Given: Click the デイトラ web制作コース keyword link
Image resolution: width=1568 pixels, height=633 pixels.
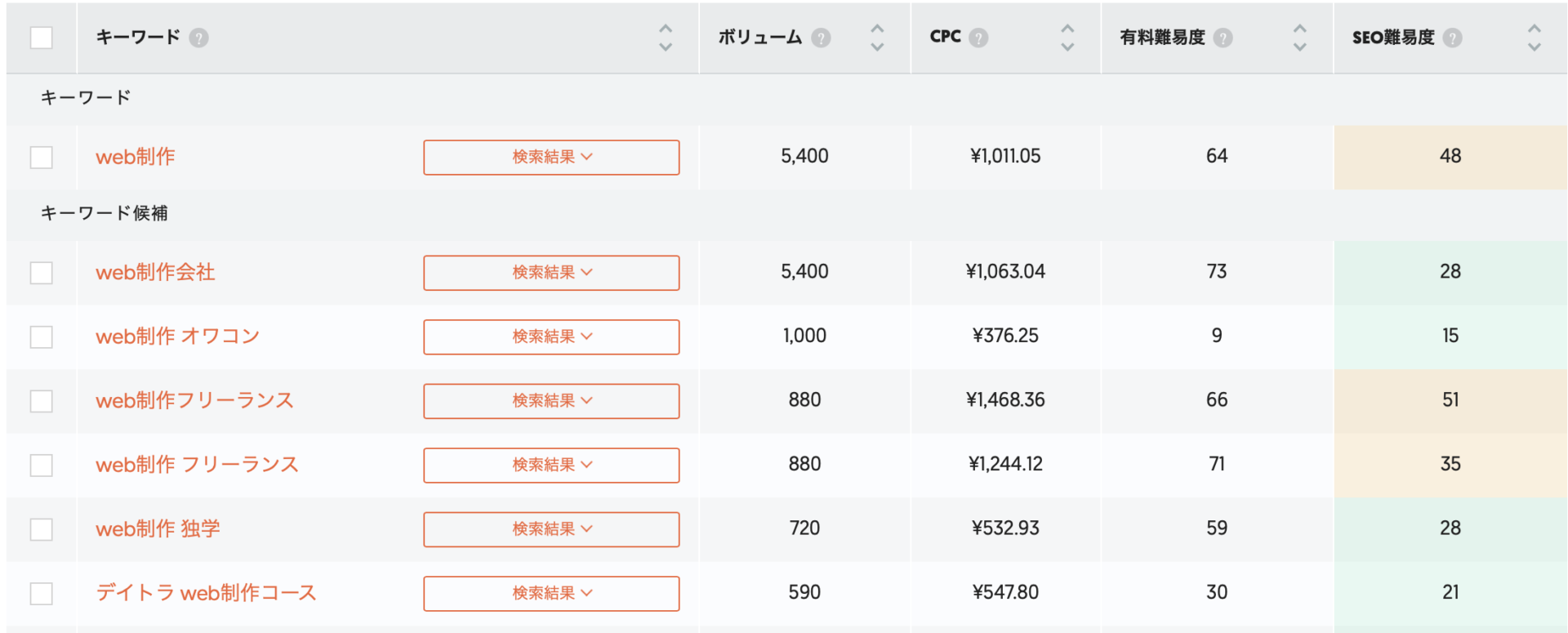Looking at the screenshot, I should tap(206, 593).
